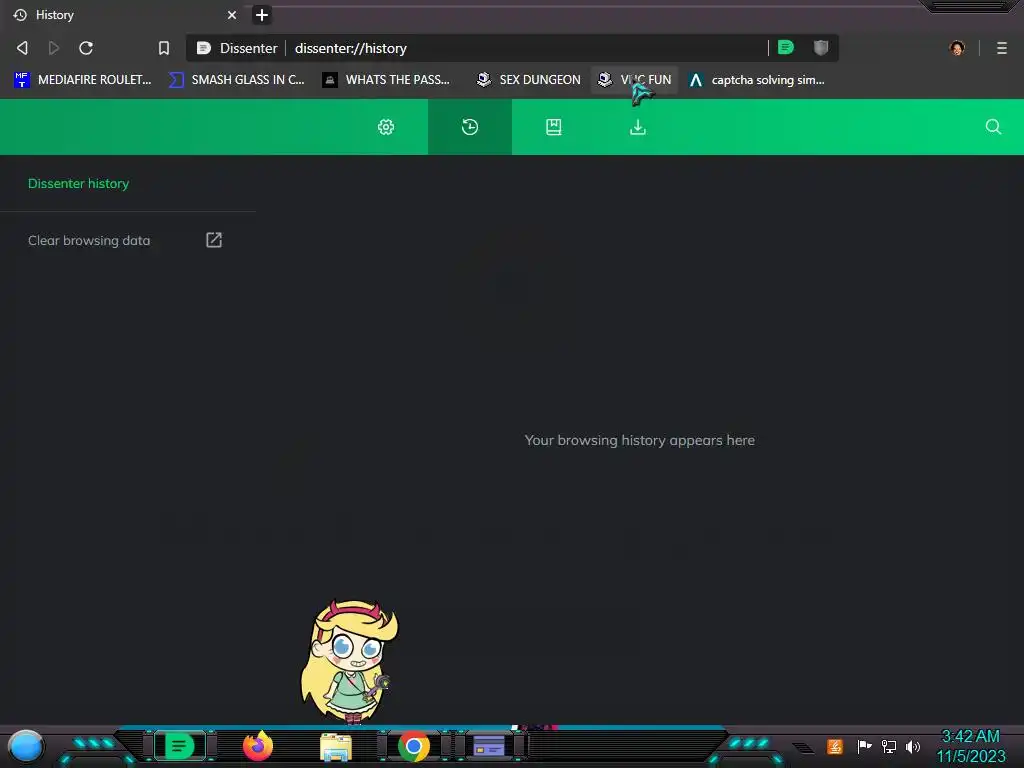Open File Explorer from taskbar
The width and height of the screenshot is (1024, 768).
pyautogui.click(x=336, y=747)
